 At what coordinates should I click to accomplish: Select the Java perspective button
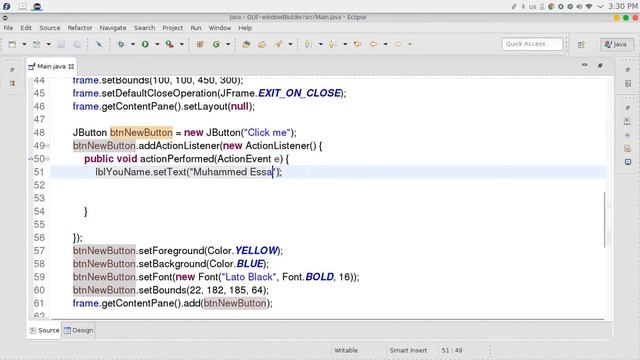tap(617, 44)
